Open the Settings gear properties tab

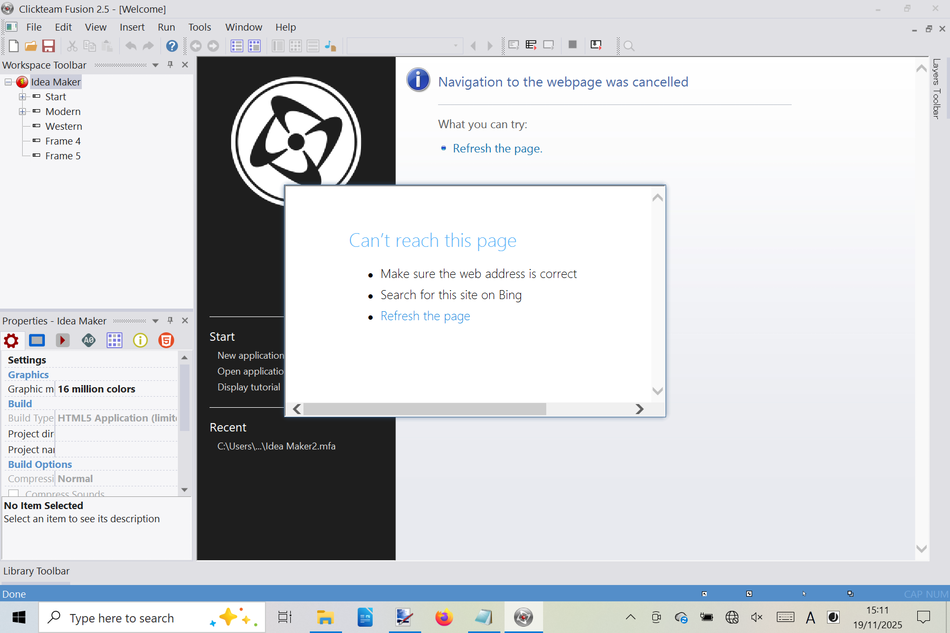point(11,341)
